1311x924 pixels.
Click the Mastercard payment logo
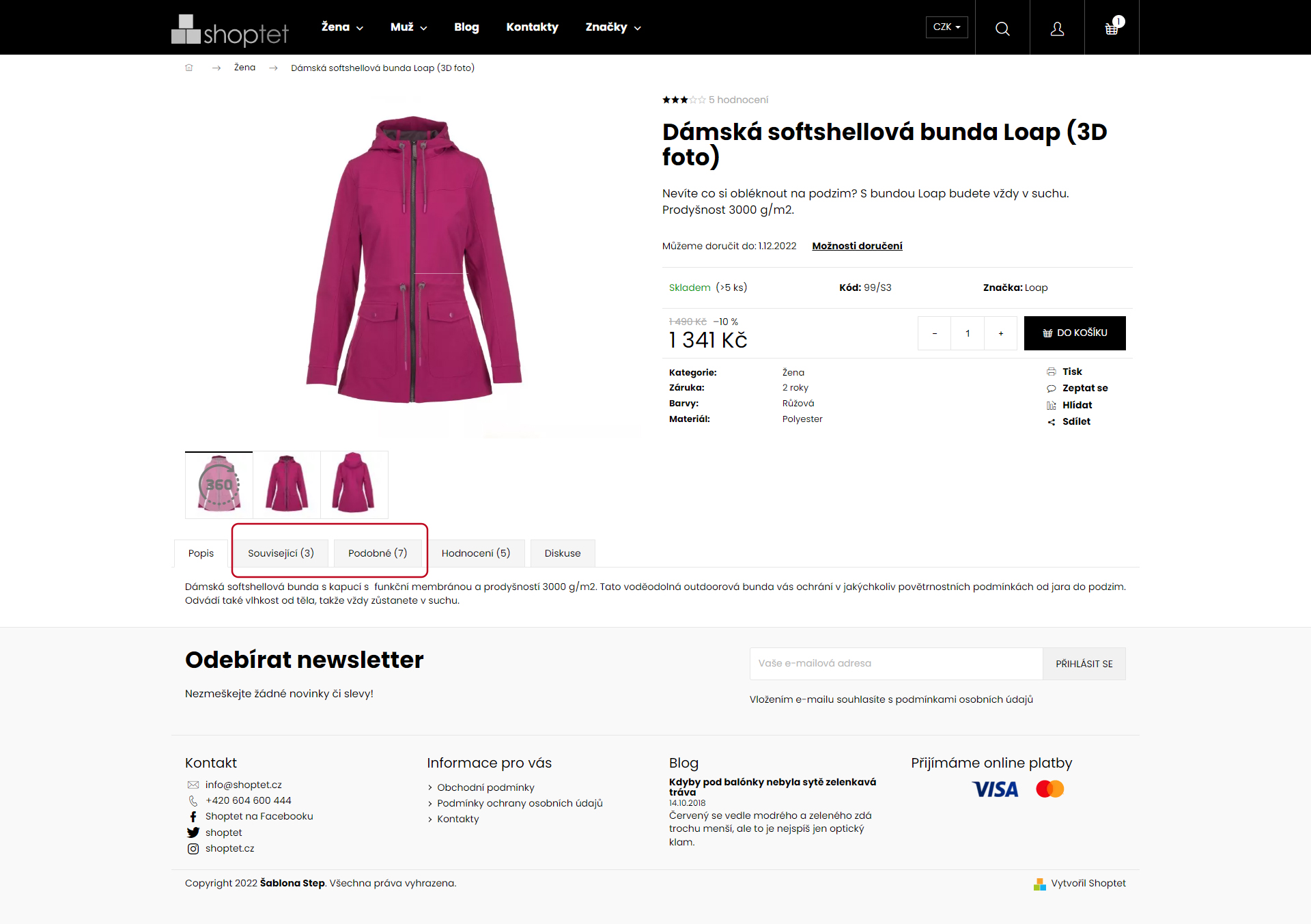(x=1050, y=789)
